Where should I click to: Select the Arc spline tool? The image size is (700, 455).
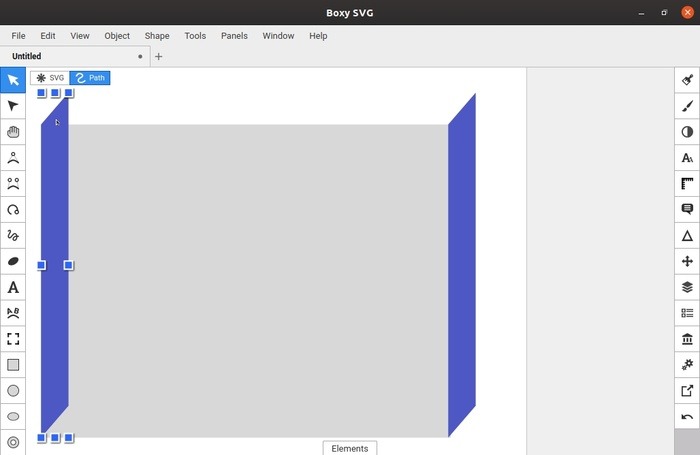[13, 209]
